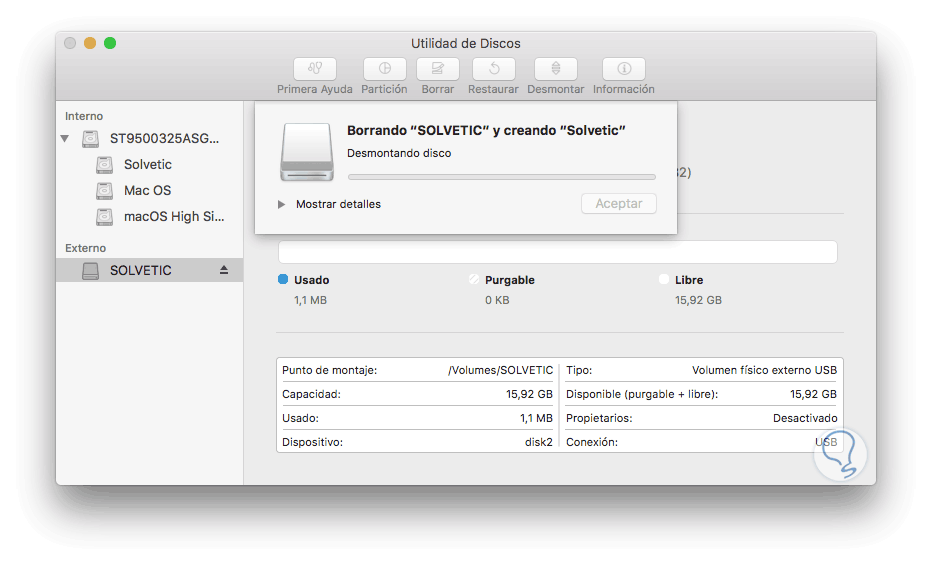Click the erase progress bar

[501, 177]
